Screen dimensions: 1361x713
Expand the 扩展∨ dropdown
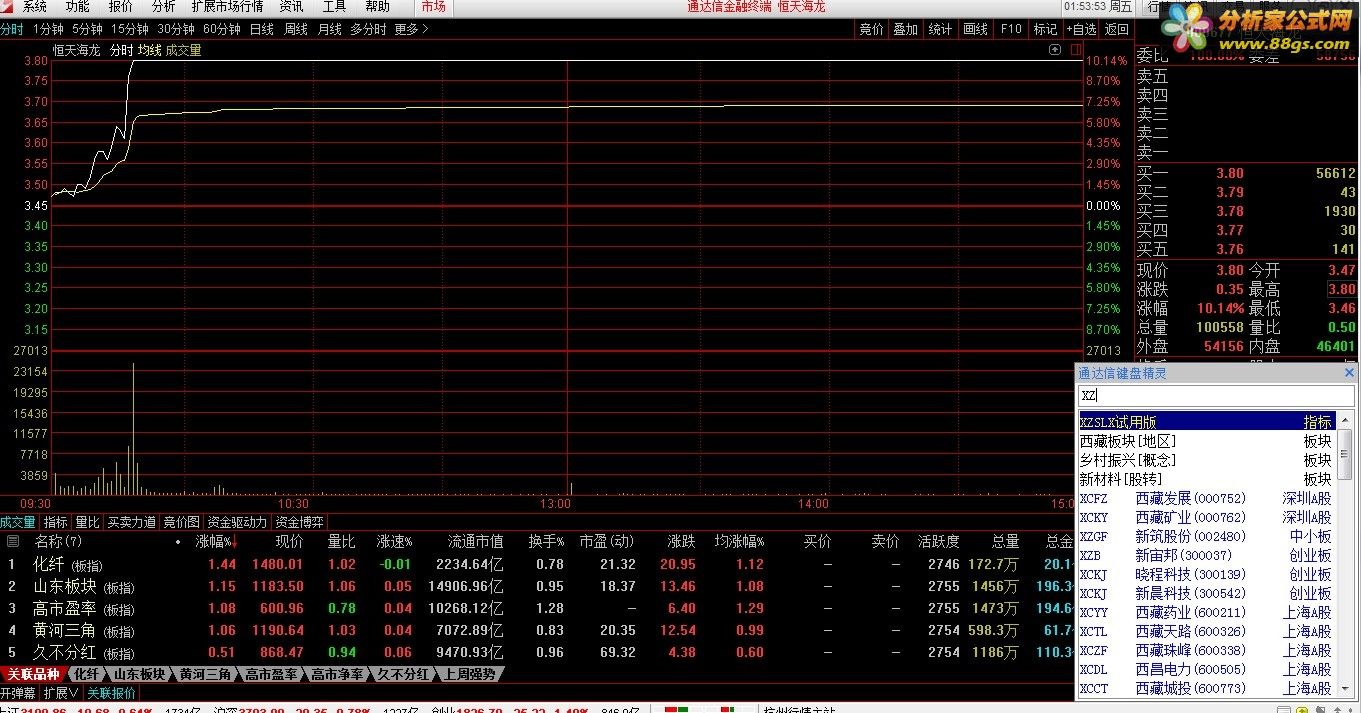coord(61,692)
